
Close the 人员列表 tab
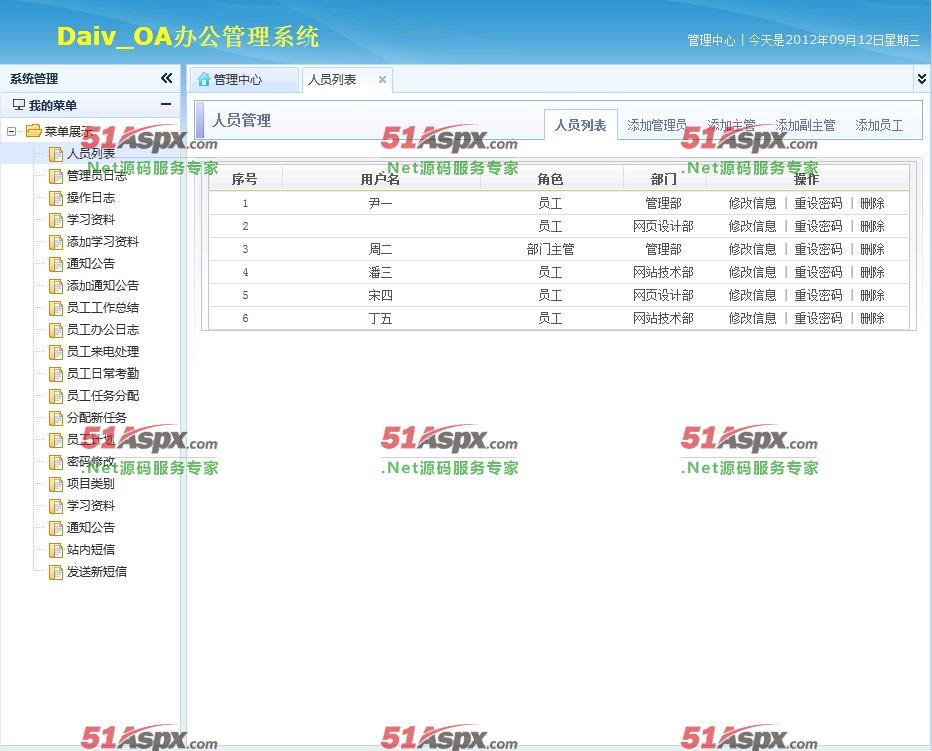382,79
